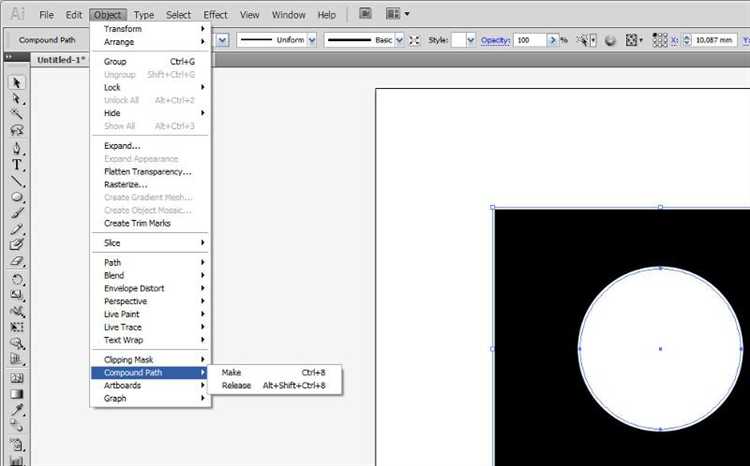
Task: Choose Rasterize... menu item
Action: [151, 185]
